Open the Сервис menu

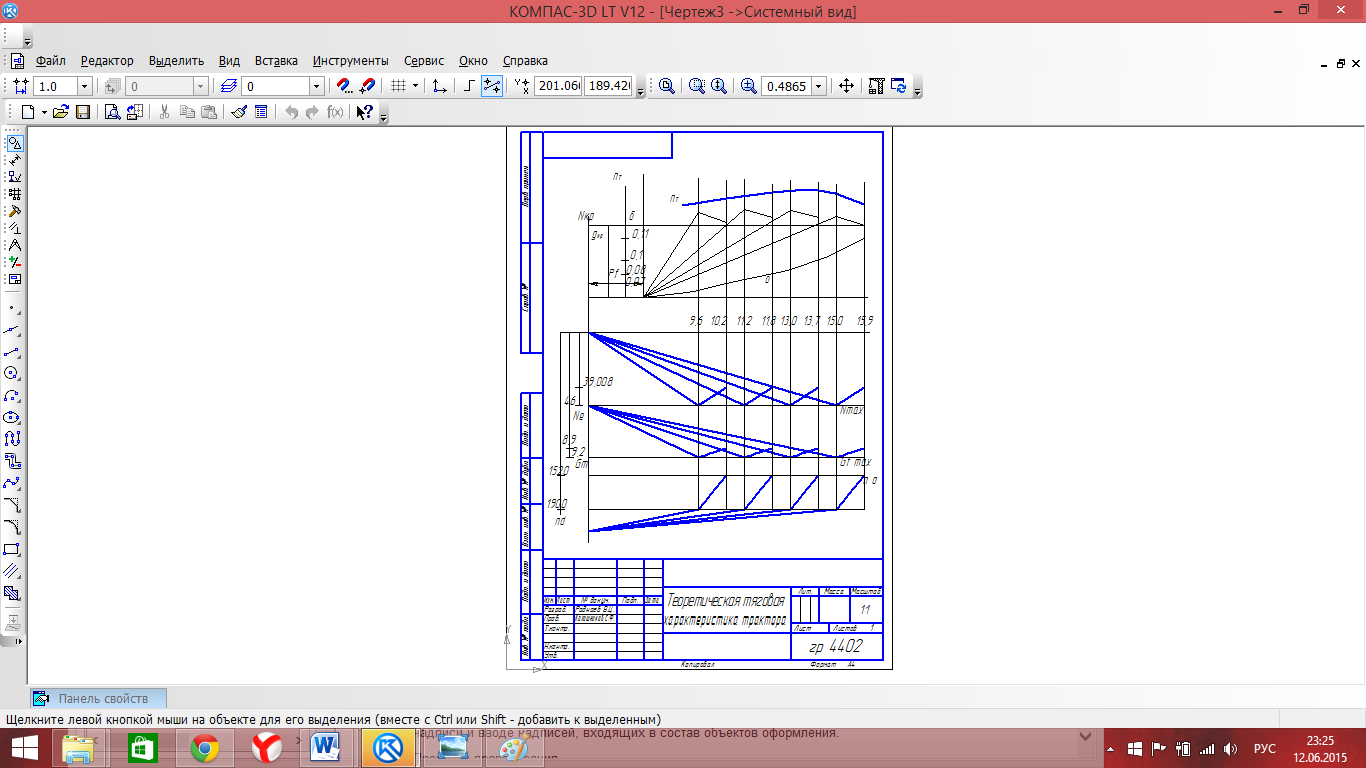click(x=424, y=60)
